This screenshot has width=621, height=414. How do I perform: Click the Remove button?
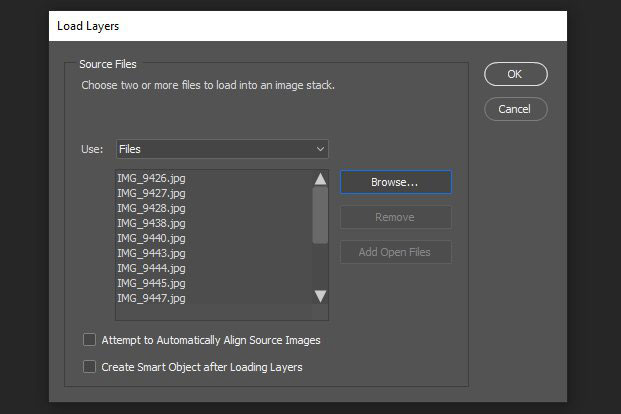tap(396, 217)
